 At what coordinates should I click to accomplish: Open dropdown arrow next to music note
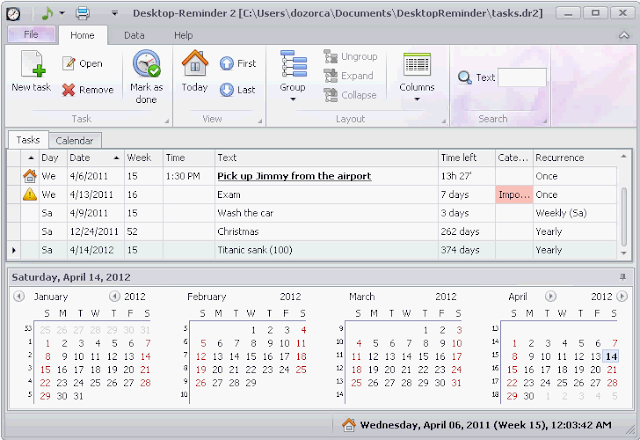click(x=62, y=13)
